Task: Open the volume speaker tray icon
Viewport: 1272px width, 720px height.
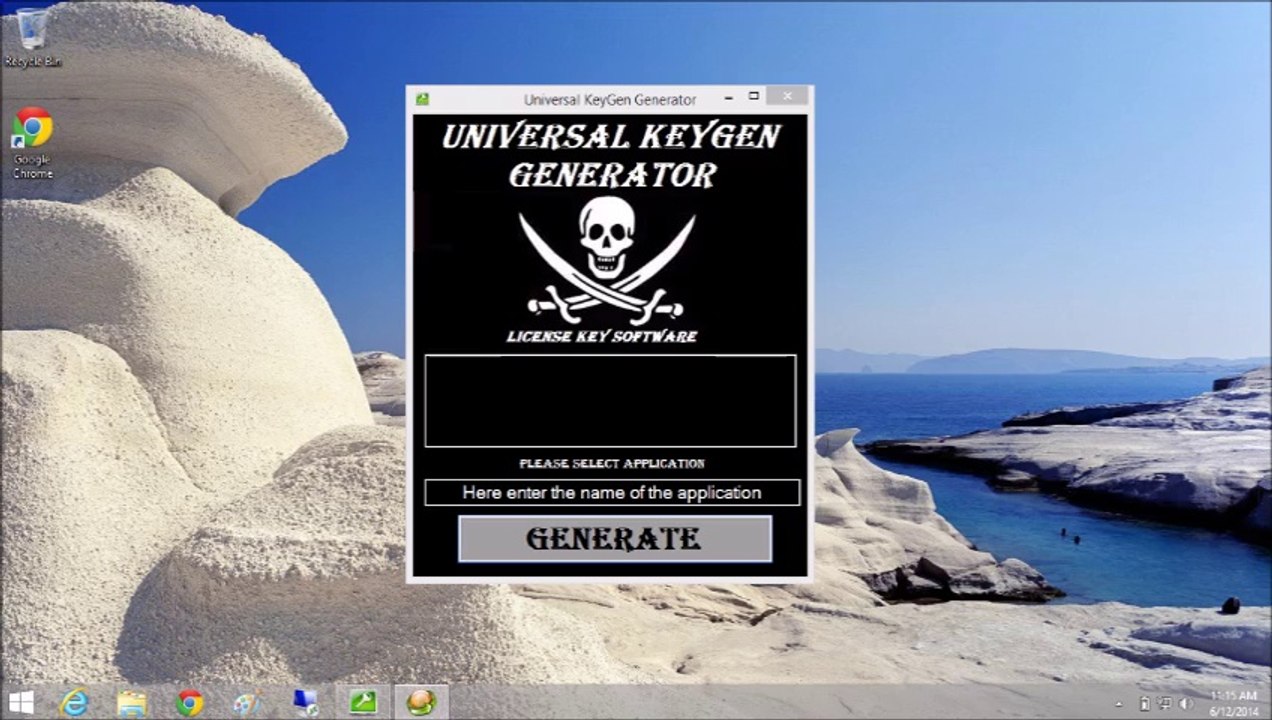Action: pyautogui.click(x=1186, y=704)
